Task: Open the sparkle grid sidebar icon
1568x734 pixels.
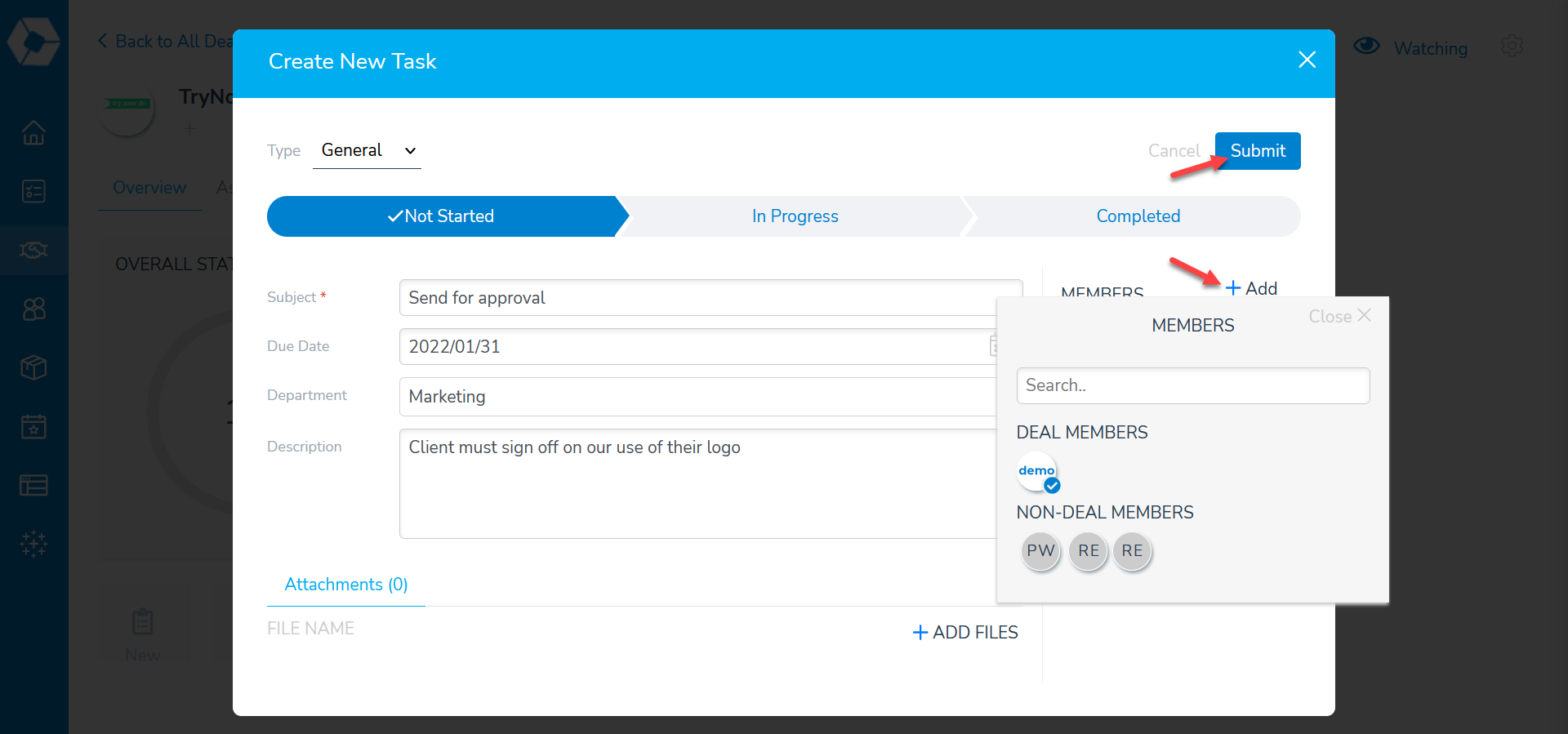Action: (x=33, y=544)
